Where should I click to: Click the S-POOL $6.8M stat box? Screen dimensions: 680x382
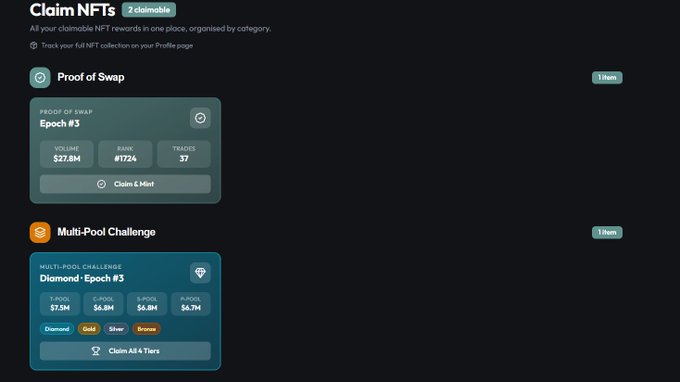point(147,304)
